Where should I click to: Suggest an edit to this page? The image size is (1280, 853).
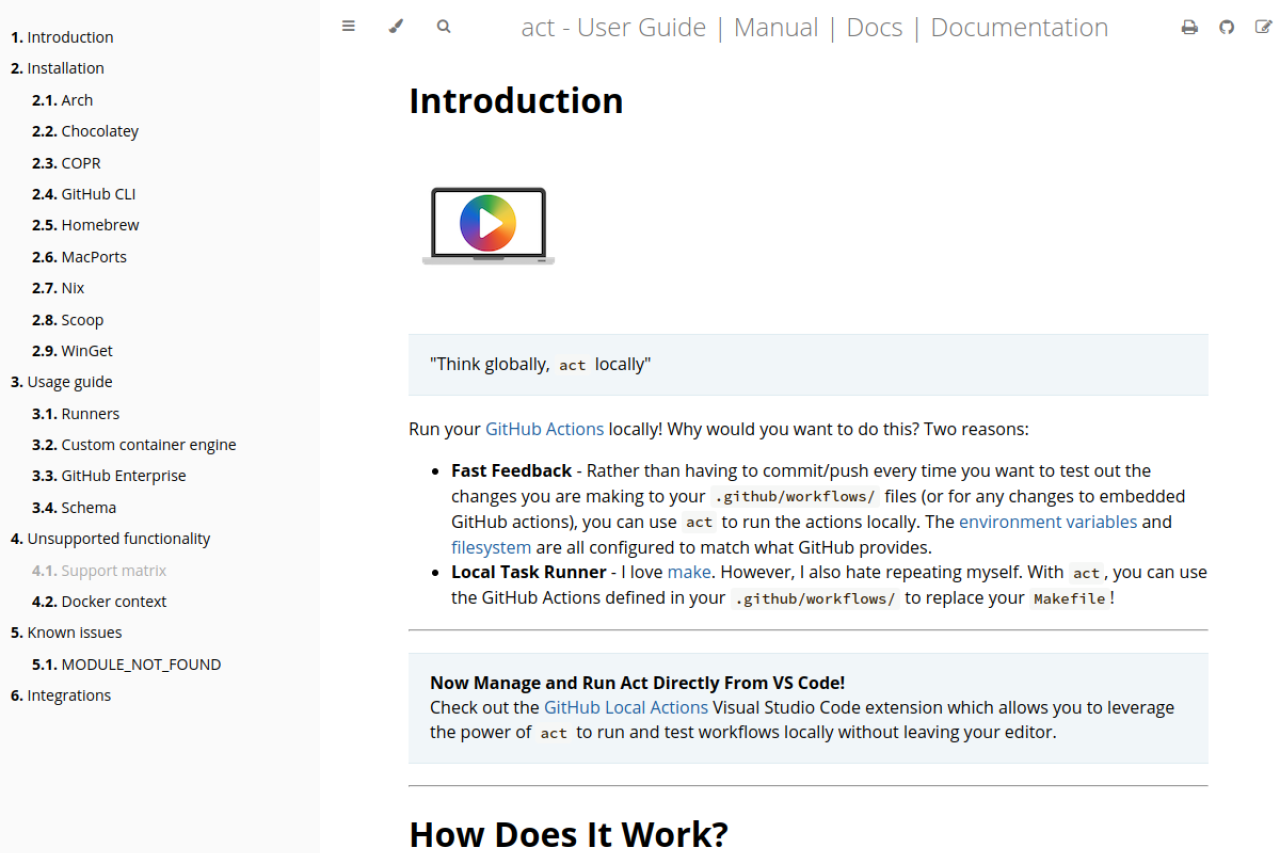tap(1262, 27)
